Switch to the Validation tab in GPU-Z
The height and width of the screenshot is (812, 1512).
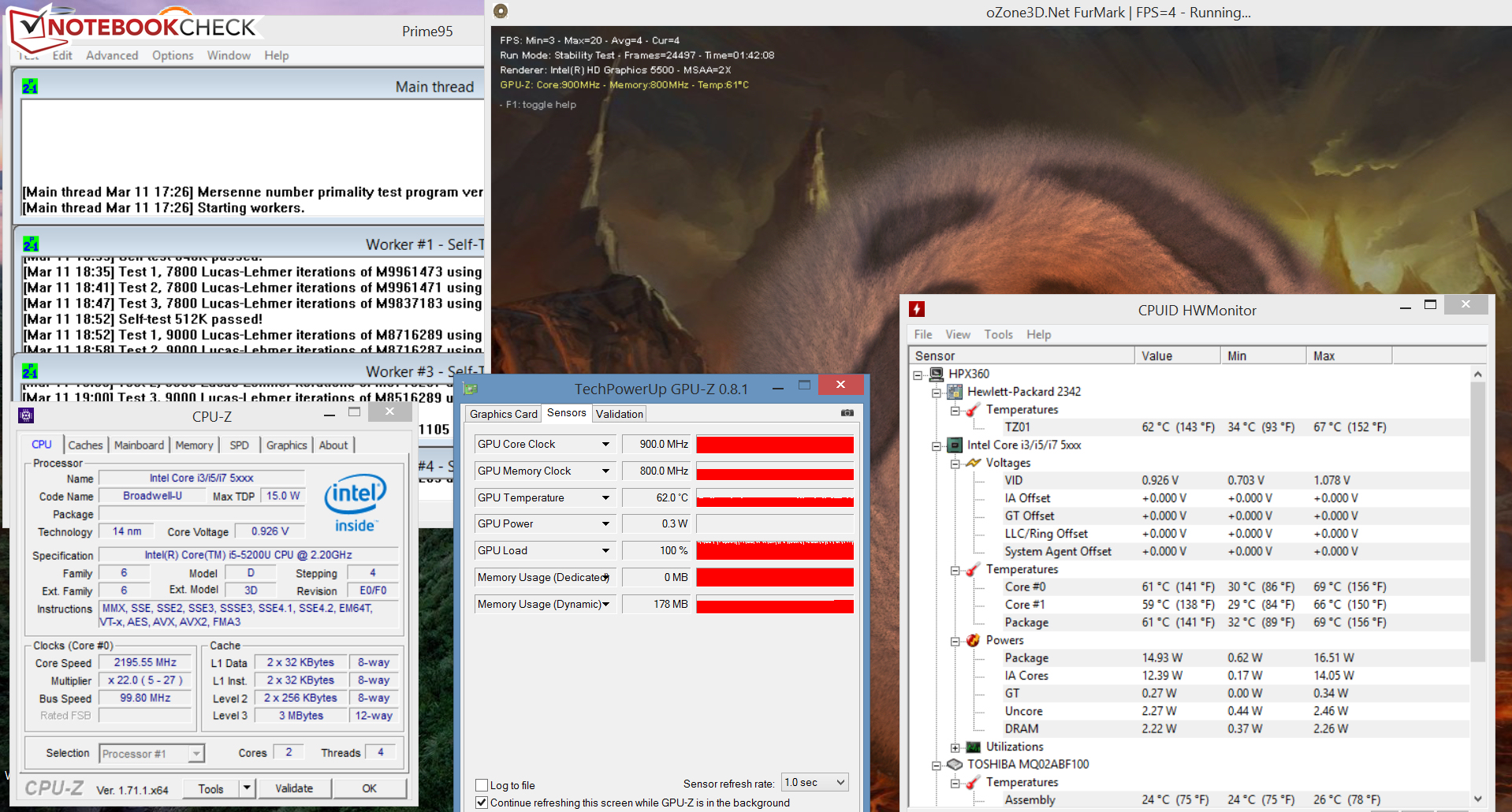(619, 414)
